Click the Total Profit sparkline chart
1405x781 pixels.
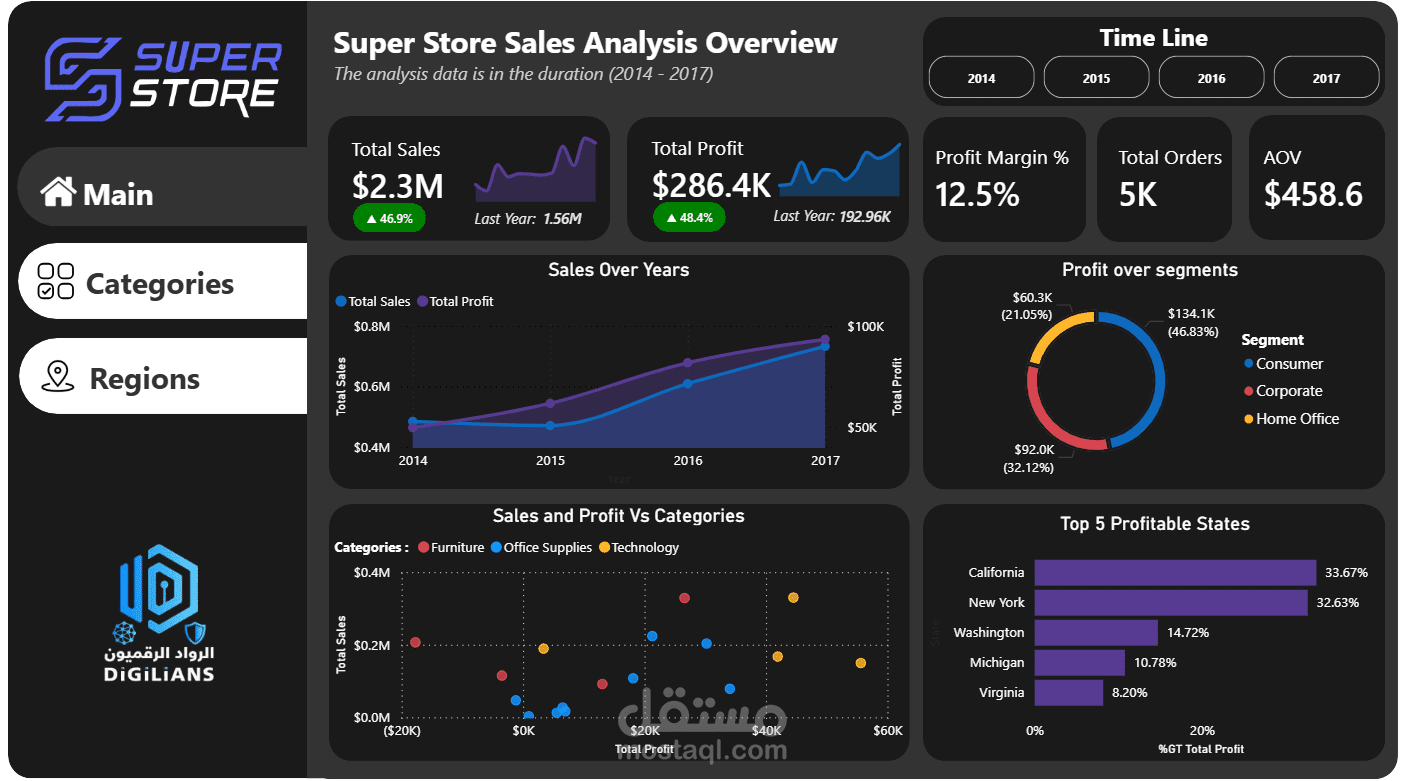click(839, 168)
